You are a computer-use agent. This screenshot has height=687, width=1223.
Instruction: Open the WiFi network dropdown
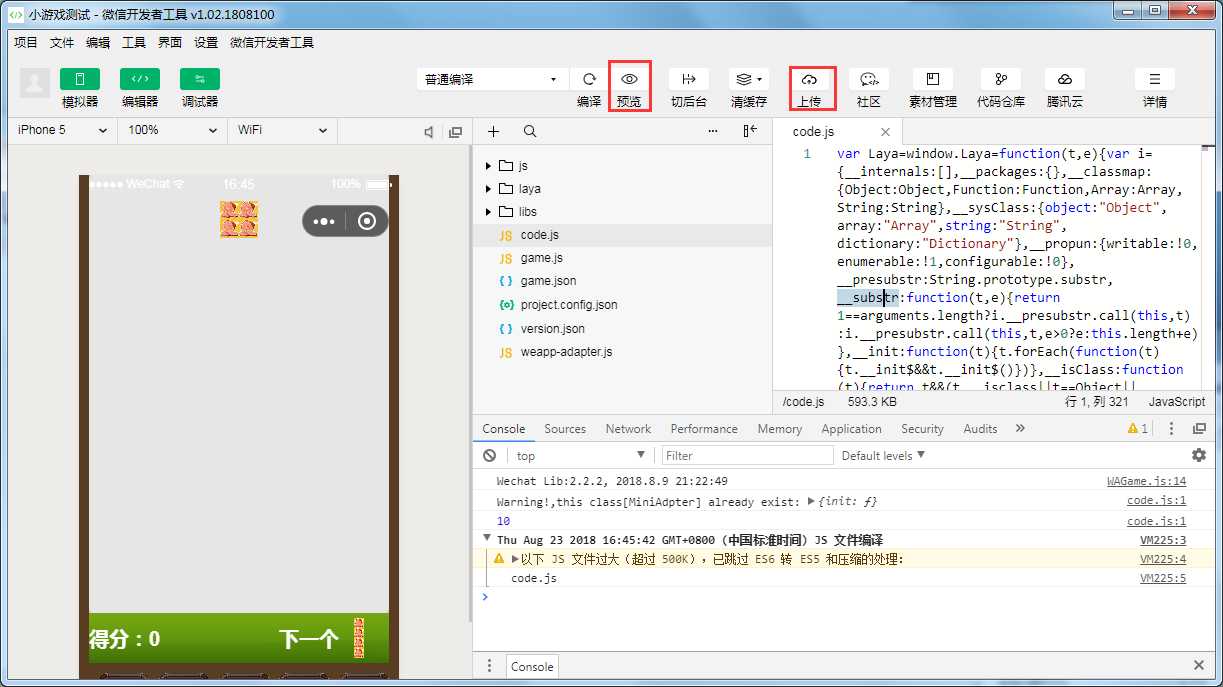coord(283,130)
